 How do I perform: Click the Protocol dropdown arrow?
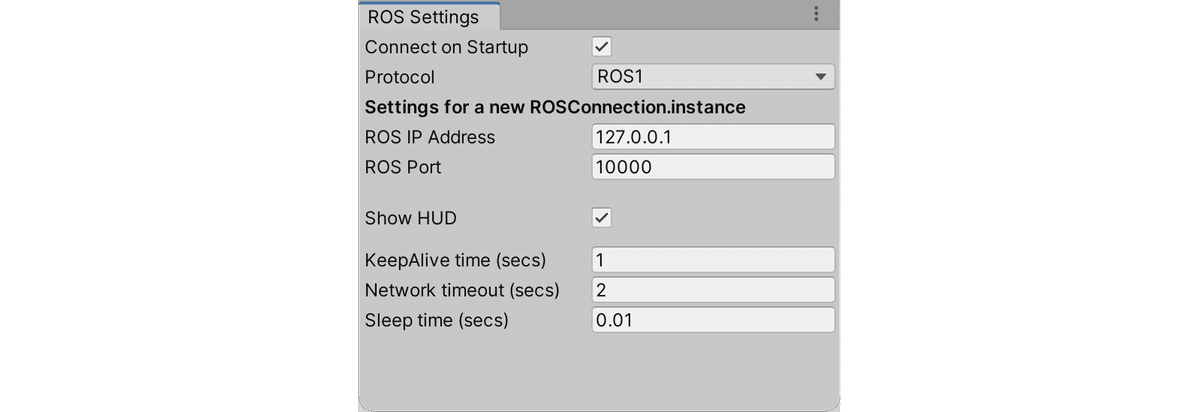(821, 77)
